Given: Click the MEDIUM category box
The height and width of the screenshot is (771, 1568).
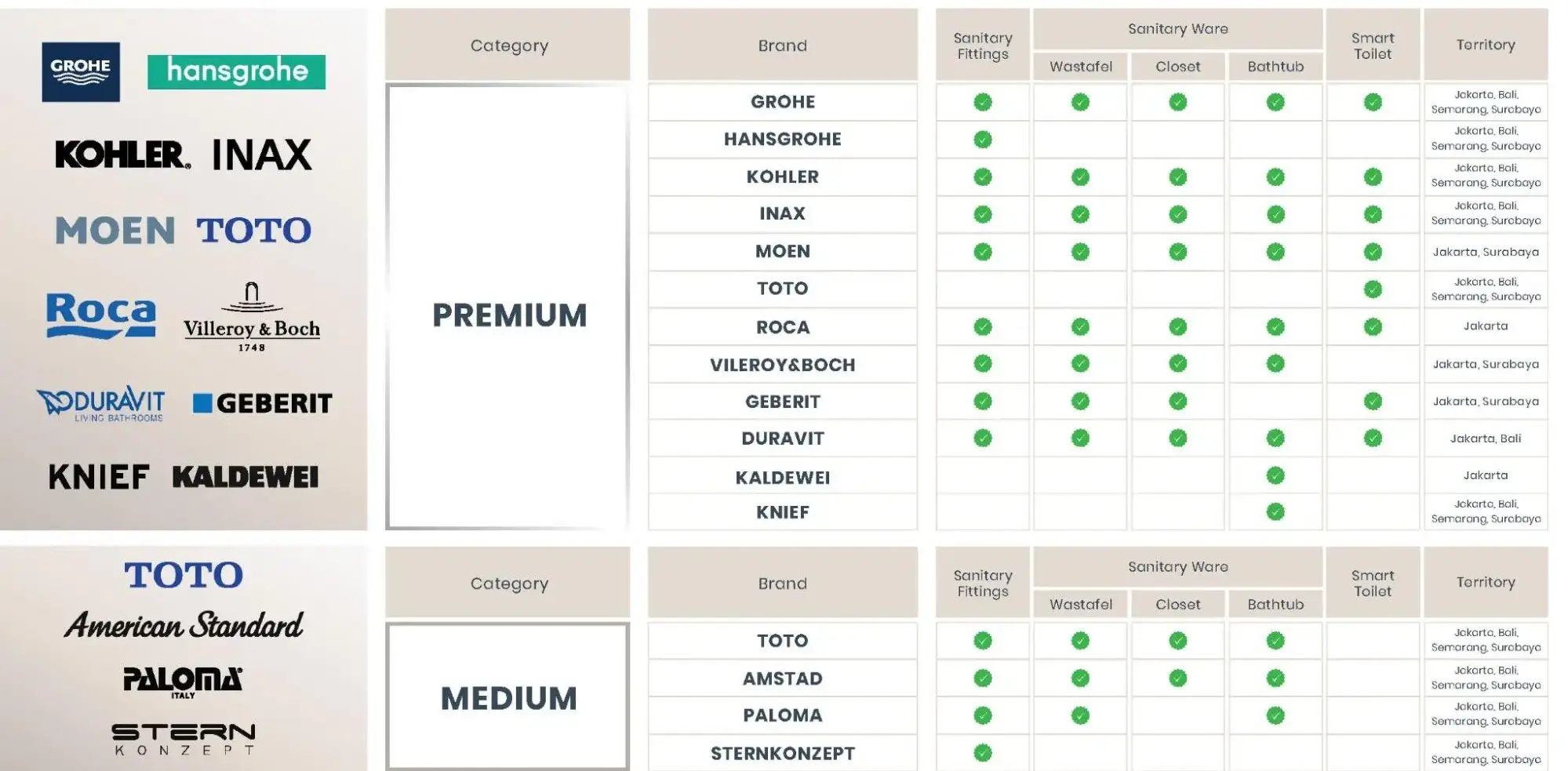Looking at the screenshot, I should [508, 696].
